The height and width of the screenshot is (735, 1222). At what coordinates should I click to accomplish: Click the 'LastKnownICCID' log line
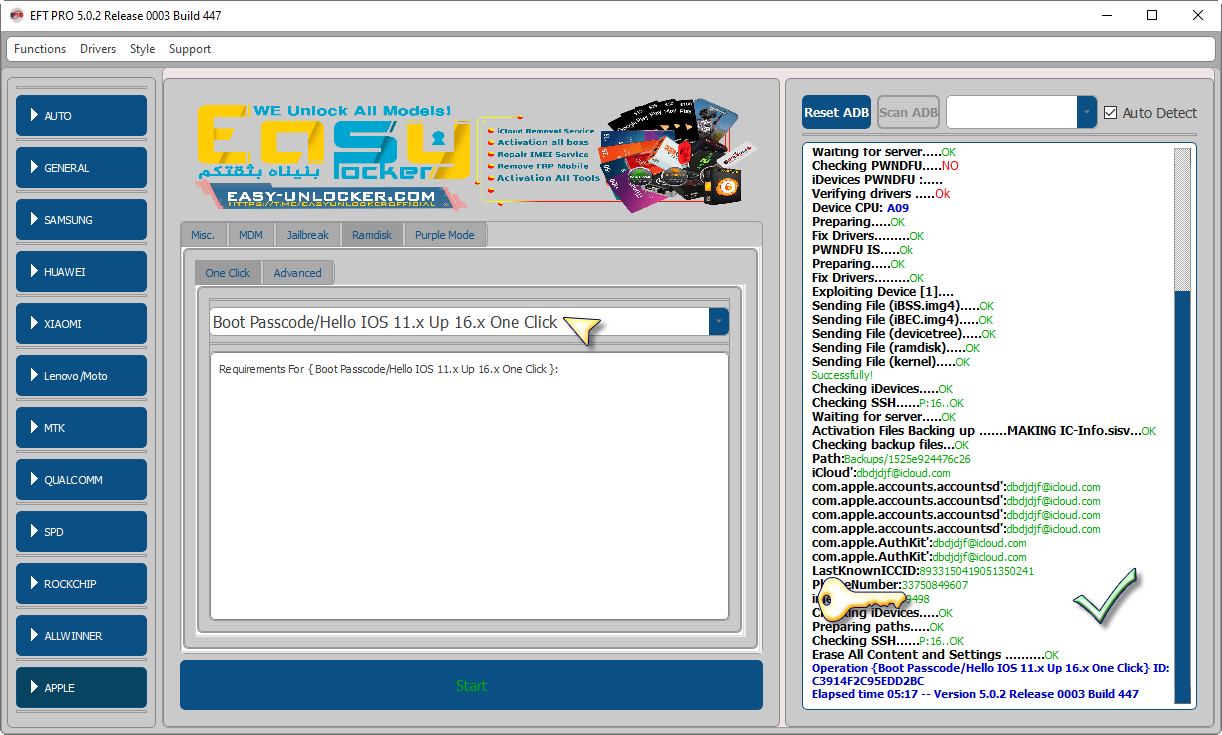click(923, 571)
